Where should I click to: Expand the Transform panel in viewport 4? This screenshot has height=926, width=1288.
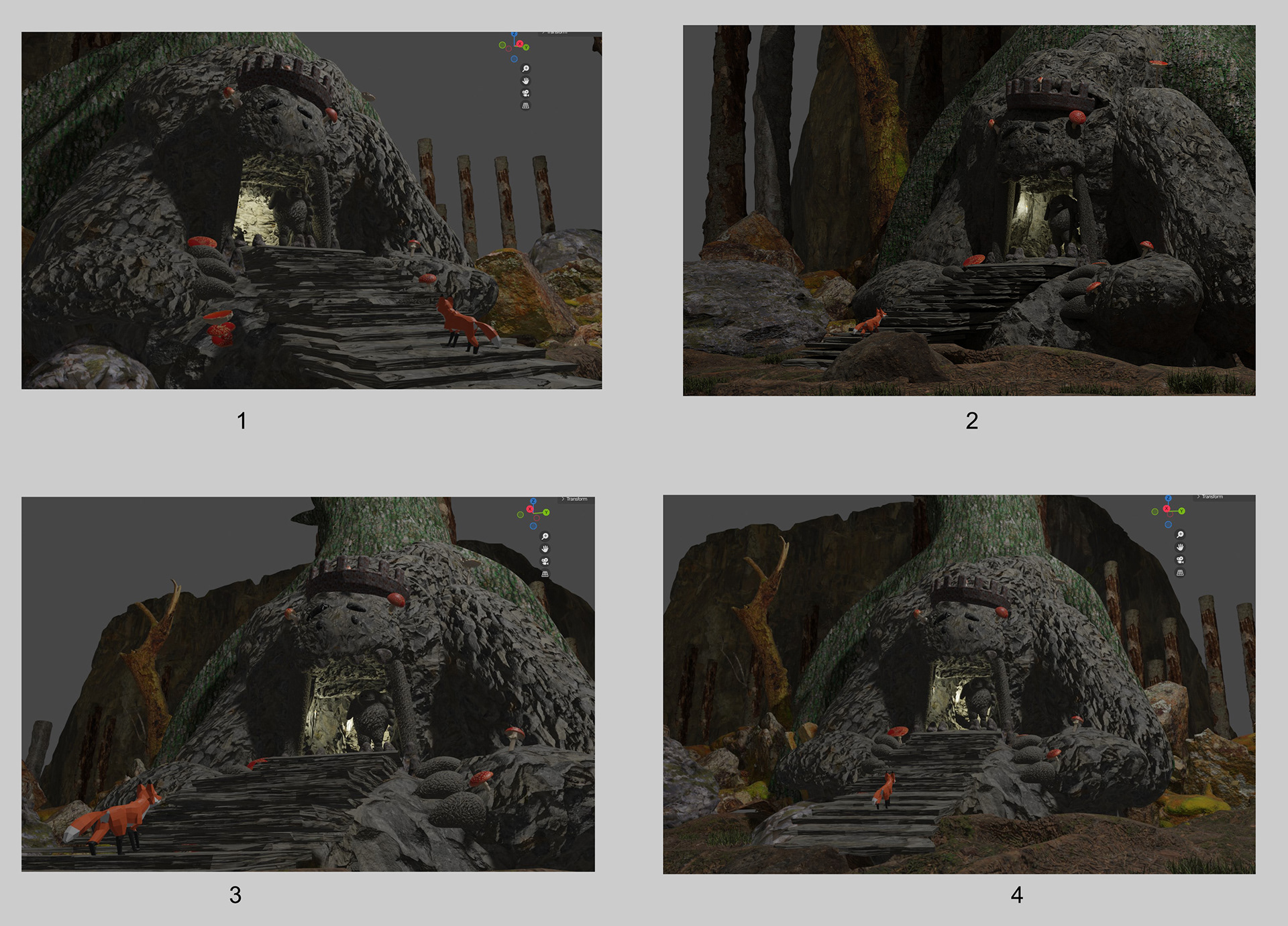click(x=1210, y=497)
